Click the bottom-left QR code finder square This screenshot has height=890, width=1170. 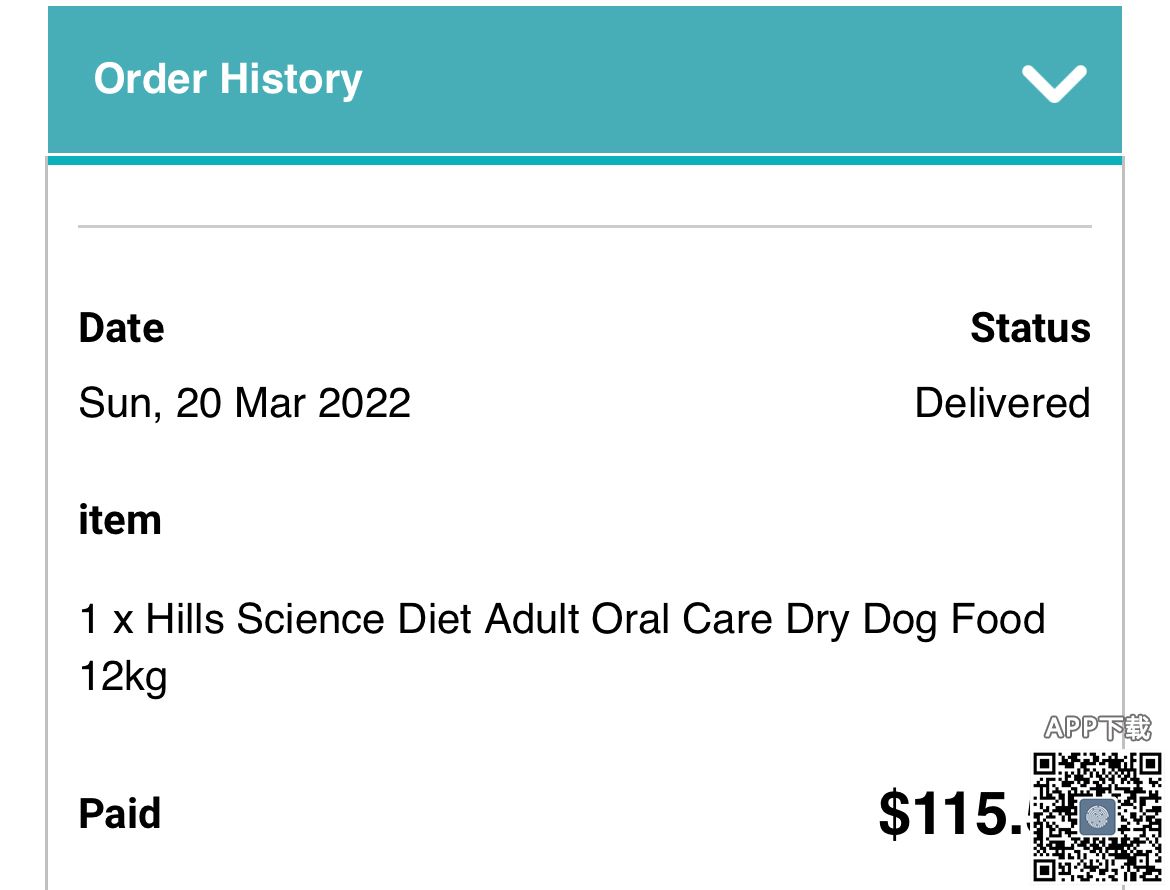pos(1046,868)
